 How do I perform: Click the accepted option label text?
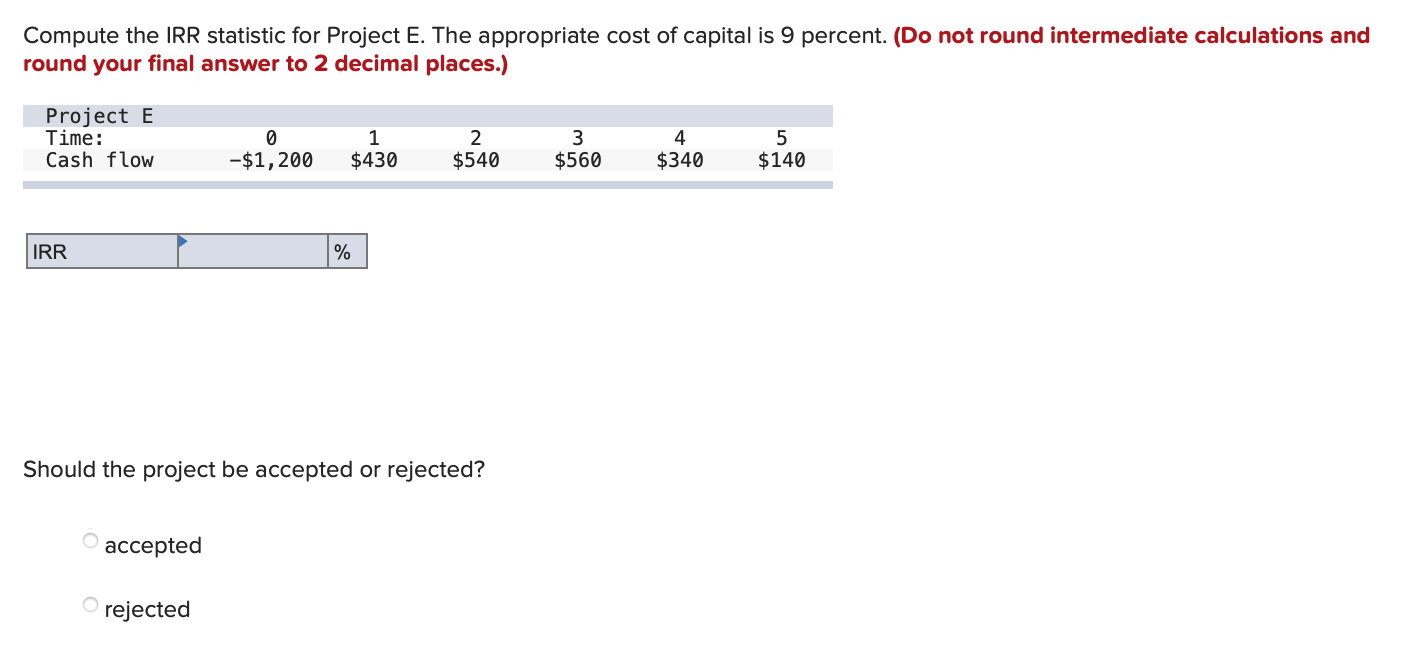click(153, 545)
